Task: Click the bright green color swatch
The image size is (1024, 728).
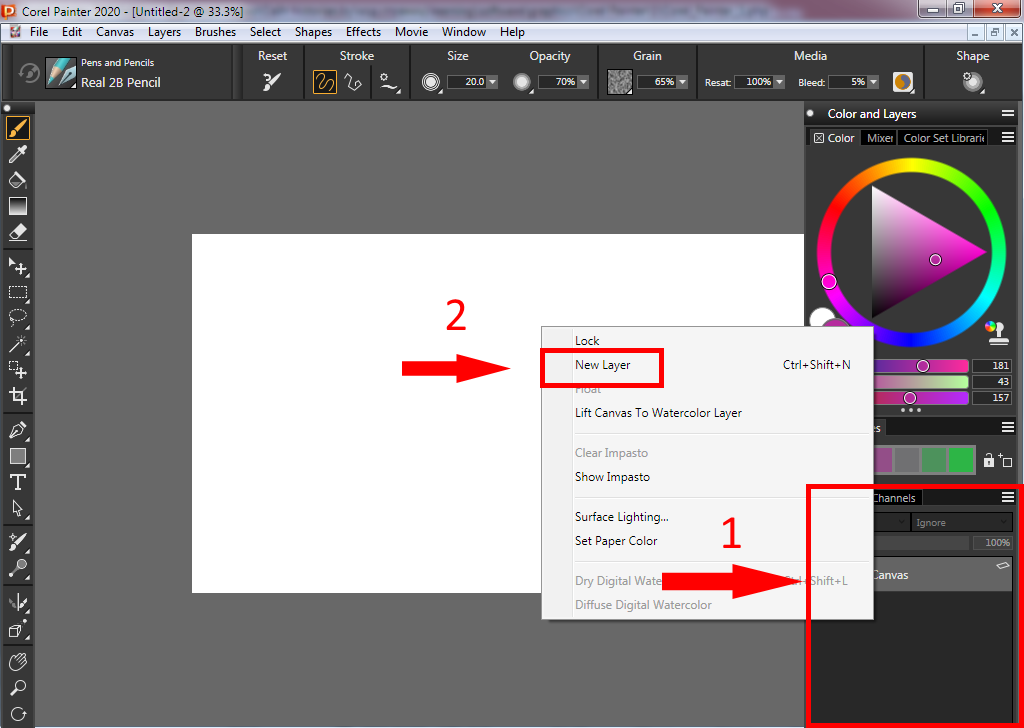Action: tap(961, 460)
